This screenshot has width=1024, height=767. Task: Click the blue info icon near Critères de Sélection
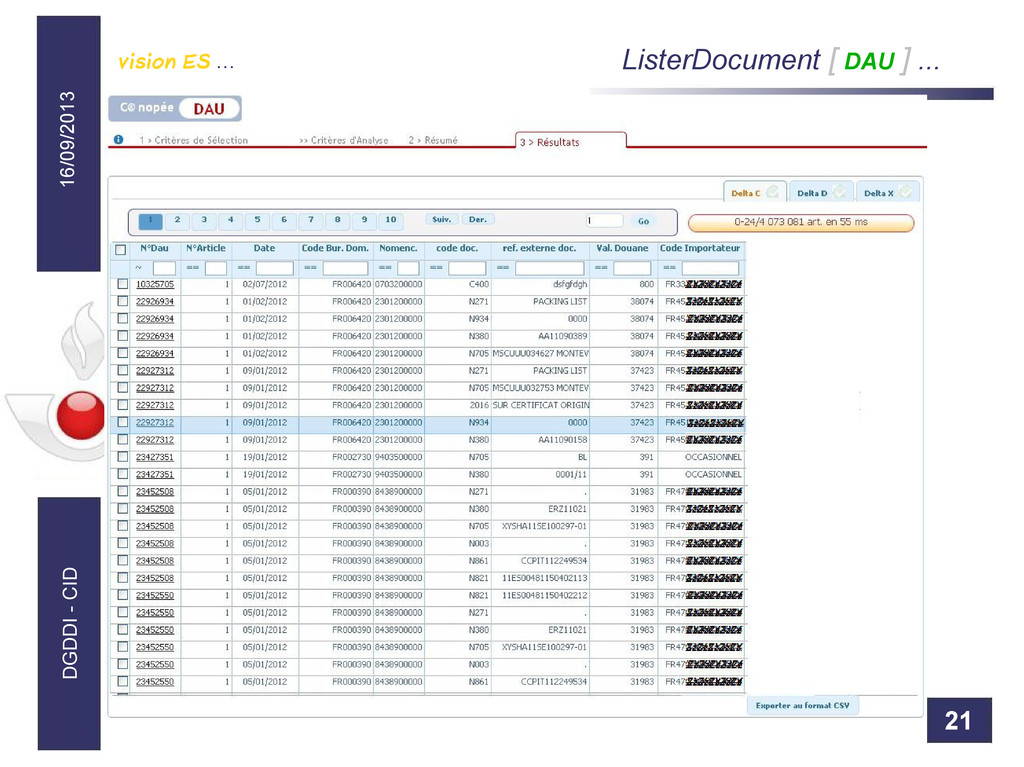pos(118,140)
